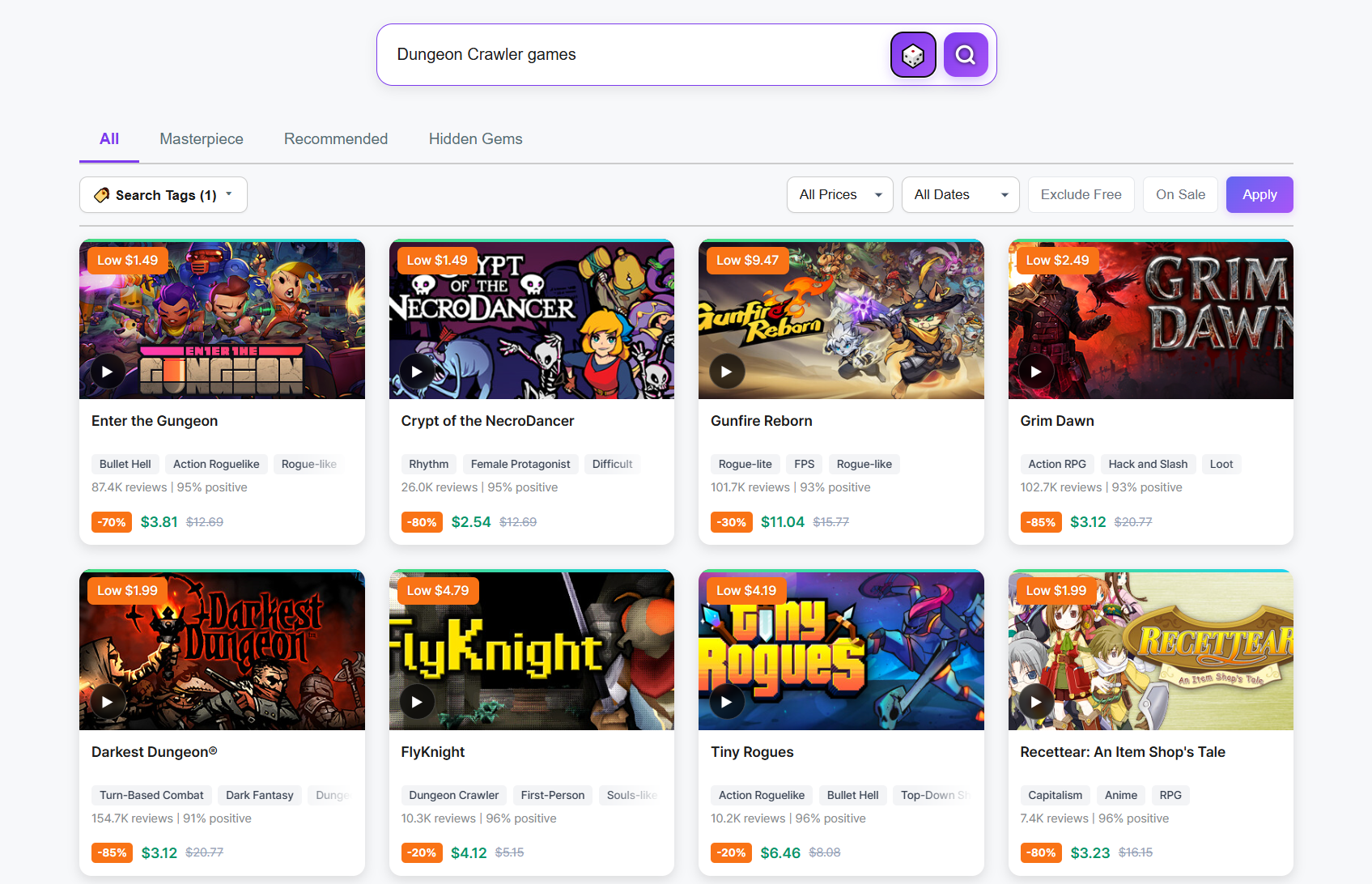The height and width of the screenshot is (884, 1372).
Task: Play the Recettear trailer
Action: pyautogui.click(x=1035, y=701)
